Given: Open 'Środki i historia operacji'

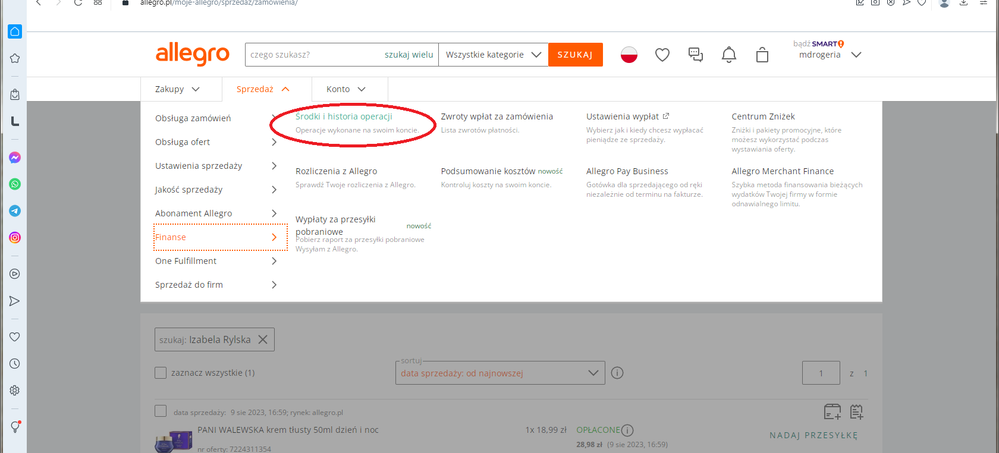Looking at the screenshot, I should pos(344,117).
